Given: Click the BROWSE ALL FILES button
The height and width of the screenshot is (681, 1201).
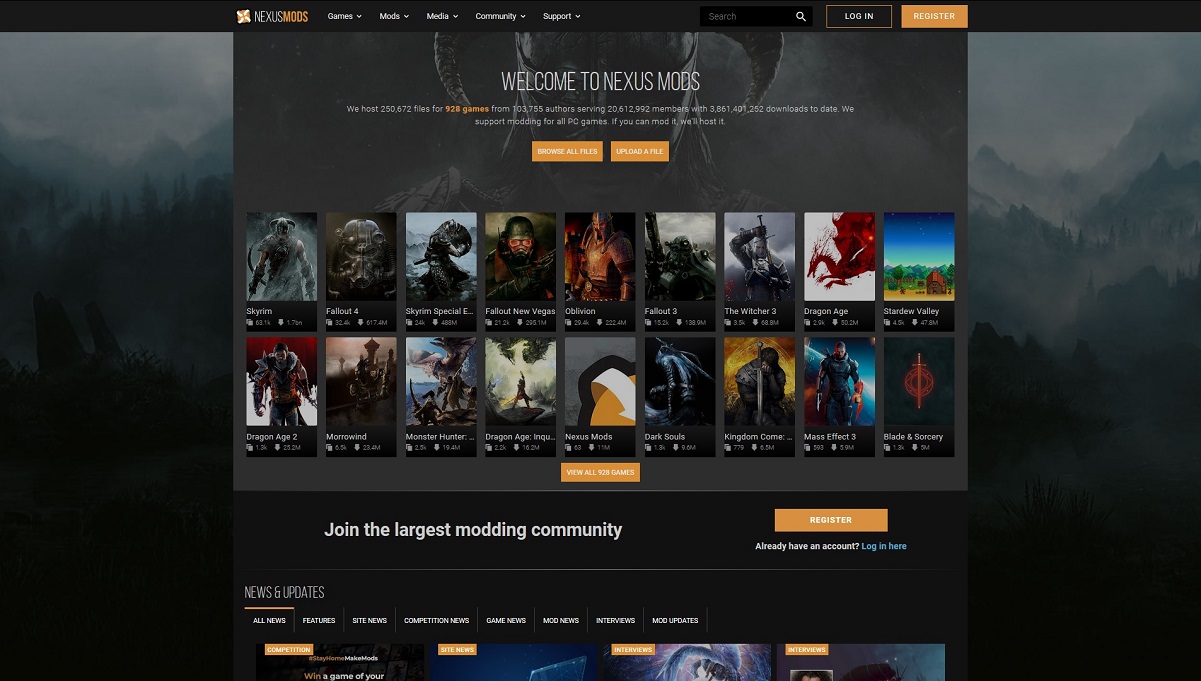Looking at the screenshot, I should tap(567, 151).
